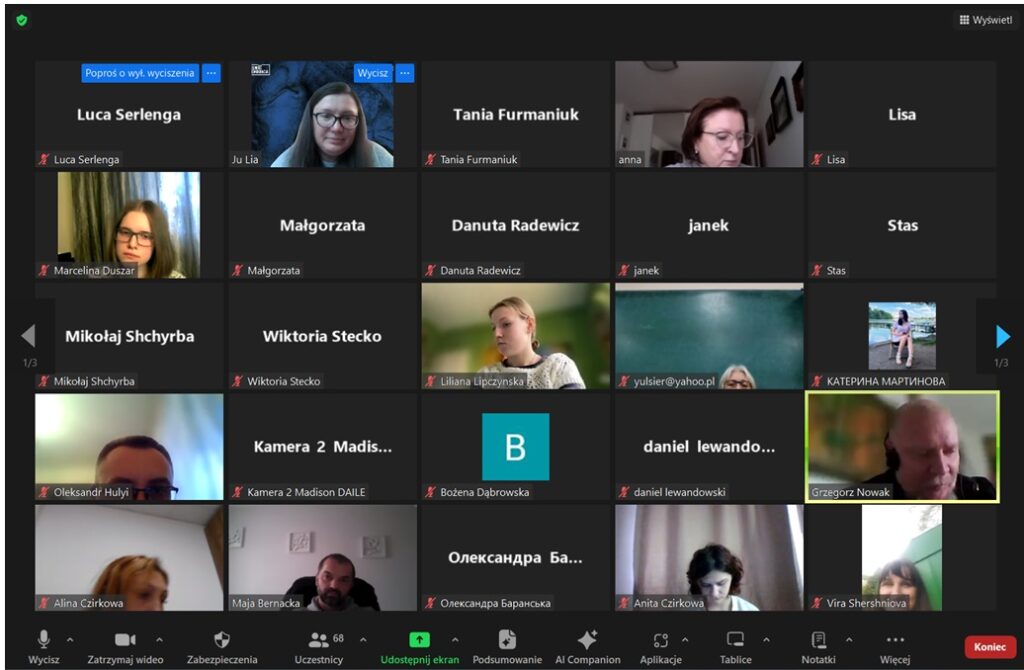Click the Zatrzymaj wideo camera icon
The image size is (1024, 670).
125,640
